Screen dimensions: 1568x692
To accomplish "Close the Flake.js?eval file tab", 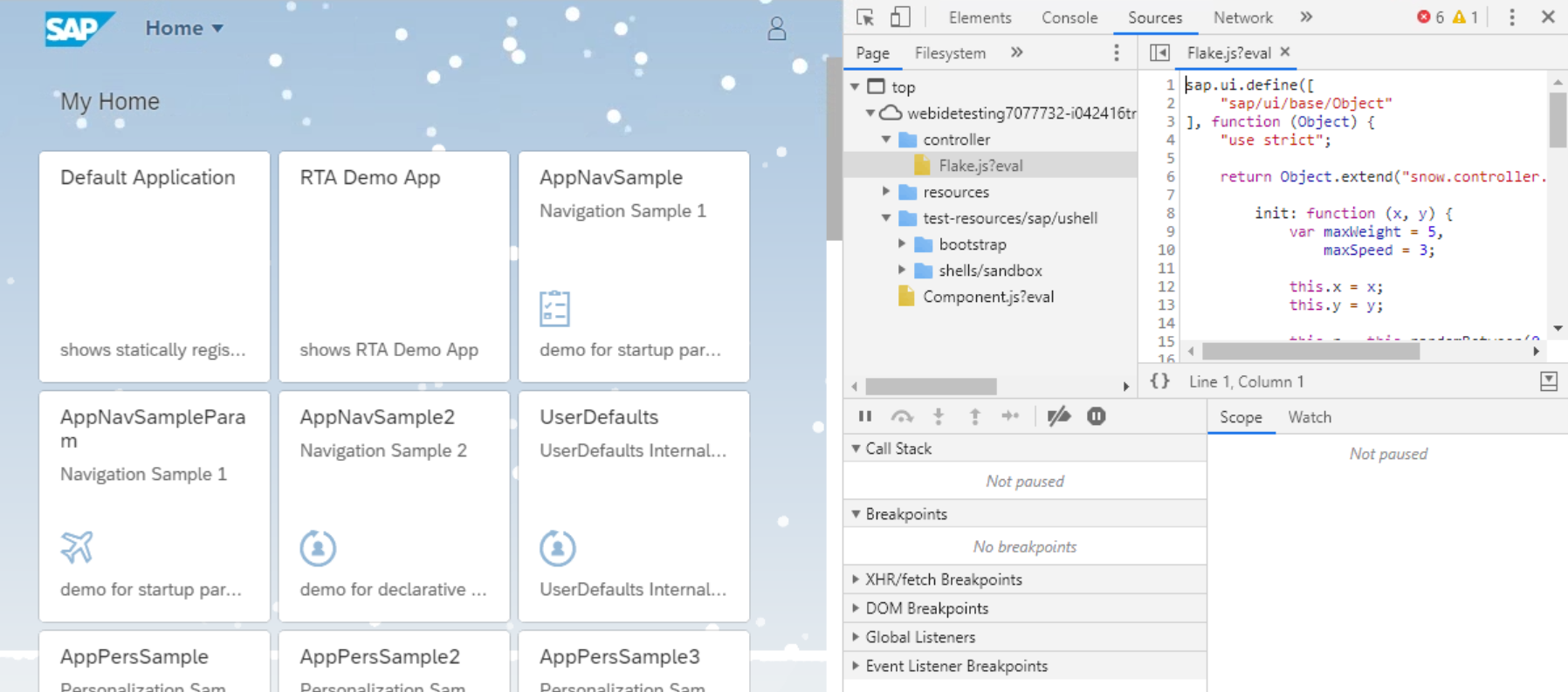I will tap(1285, 52).
